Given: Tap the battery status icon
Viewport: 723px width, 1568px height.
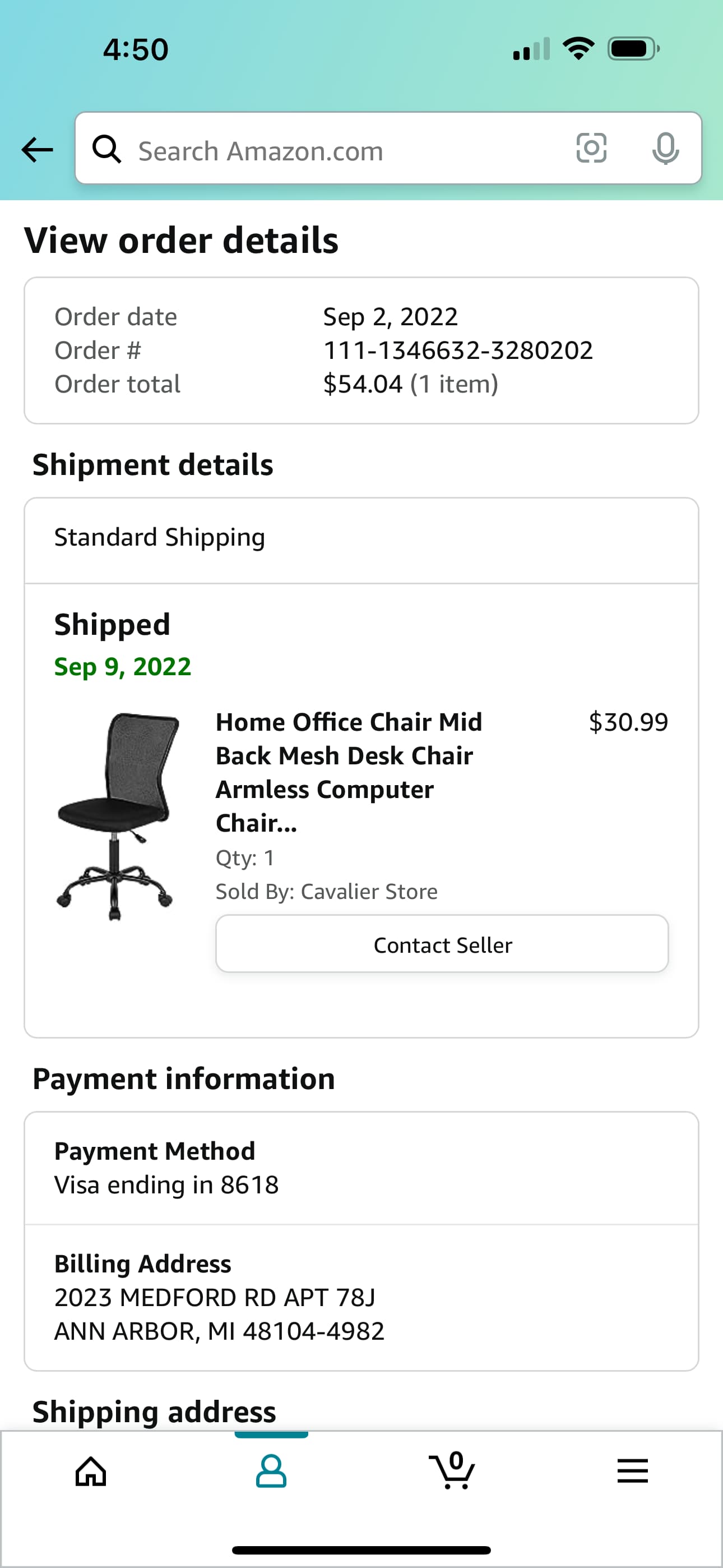Looking at the screenshot, I should [632, 49].
